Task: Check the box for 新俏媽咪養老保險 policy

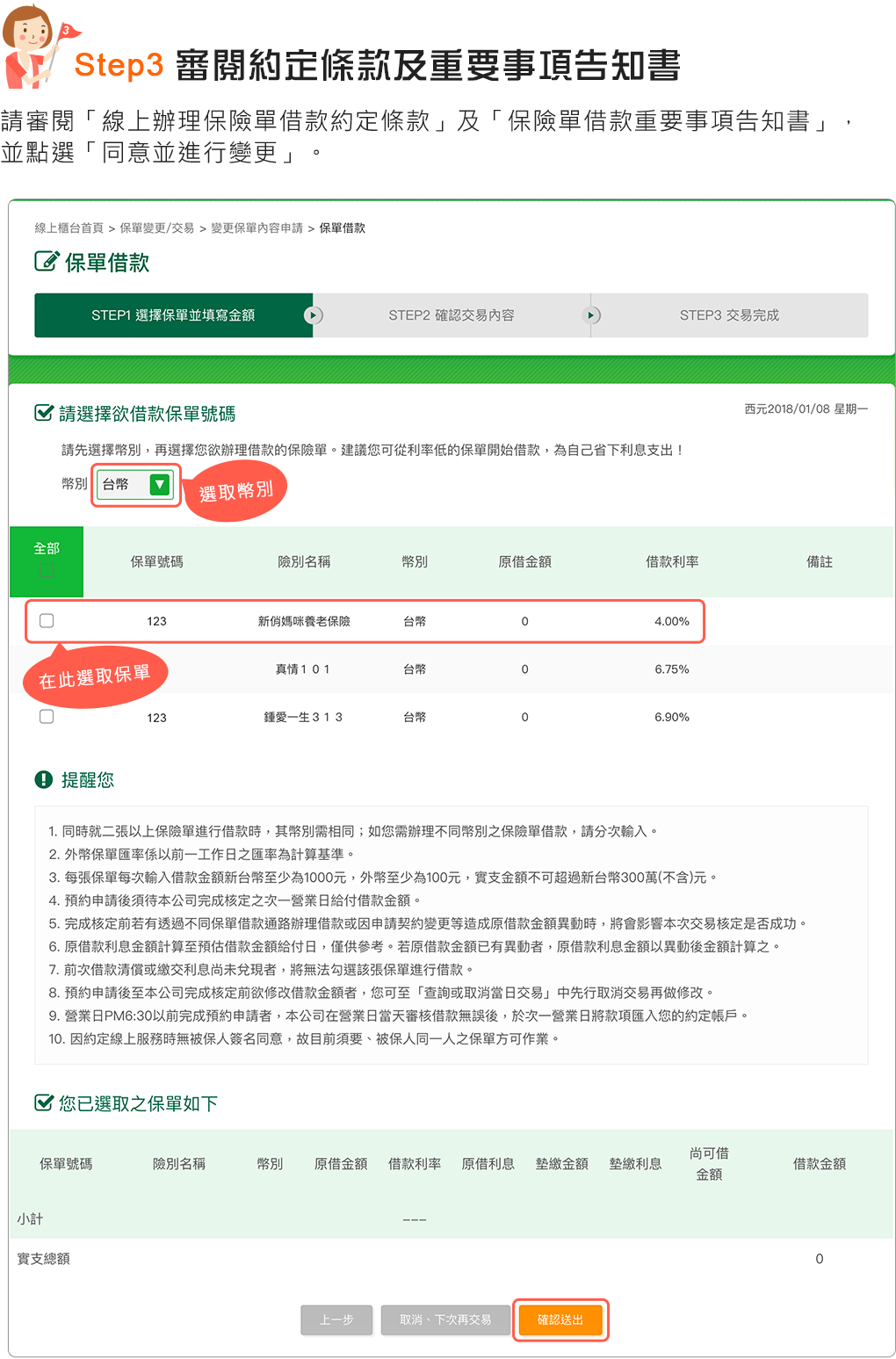Action: pyautogui.click(x=47, y=620)
